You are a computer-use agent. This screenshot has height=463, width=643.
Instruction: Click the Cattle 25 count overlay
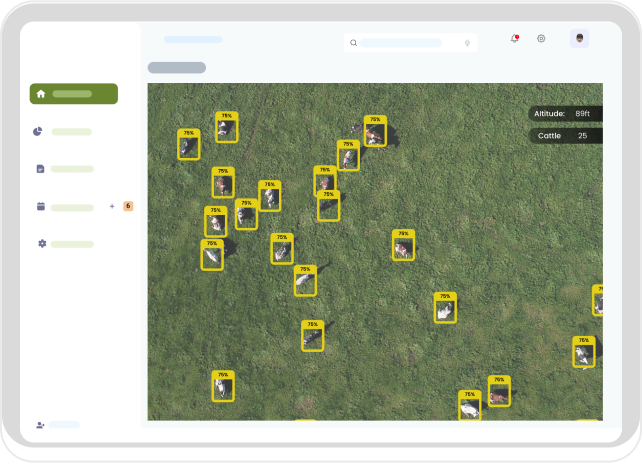[562, 135]
